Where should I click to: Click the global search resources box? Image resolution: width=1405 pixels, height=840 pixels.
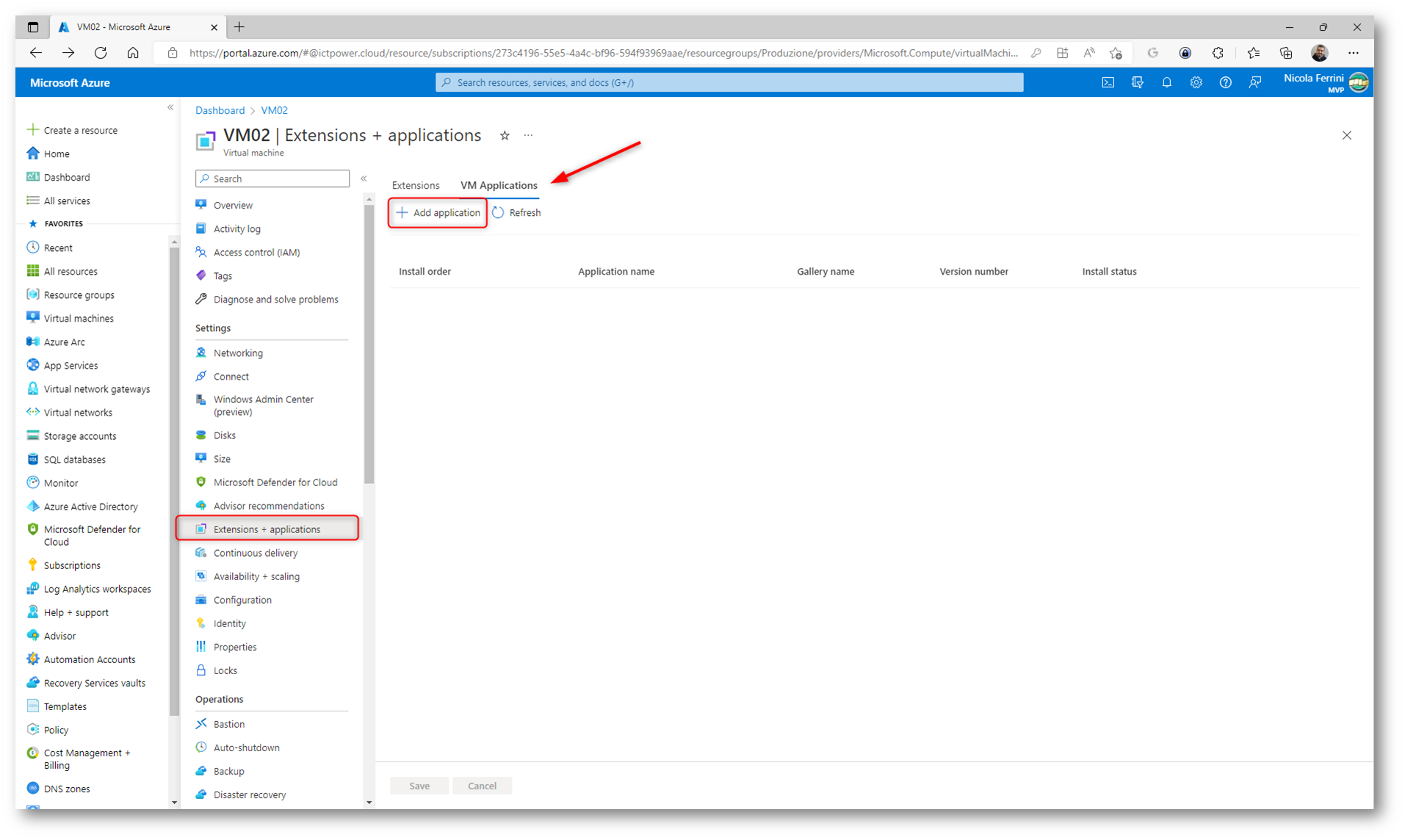click(x=729, y=82)
